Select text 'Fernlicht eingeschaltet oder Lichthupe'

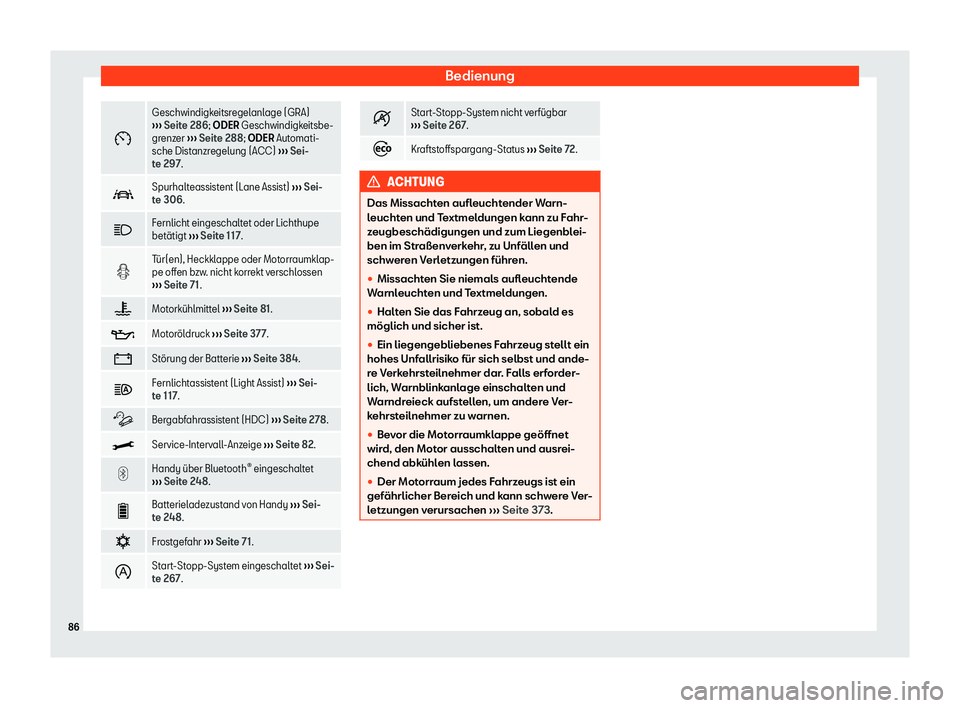pyautogui.click(x=235, y=223)
